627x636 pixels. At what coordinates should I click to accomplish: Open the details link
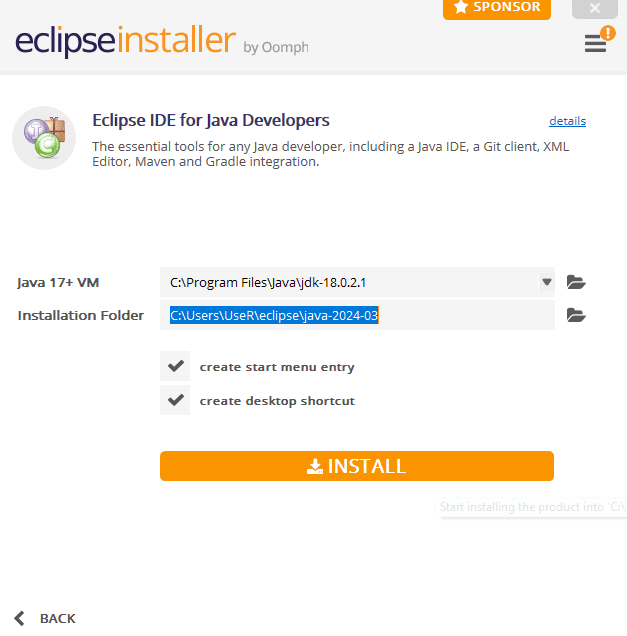tap(567, 121)
